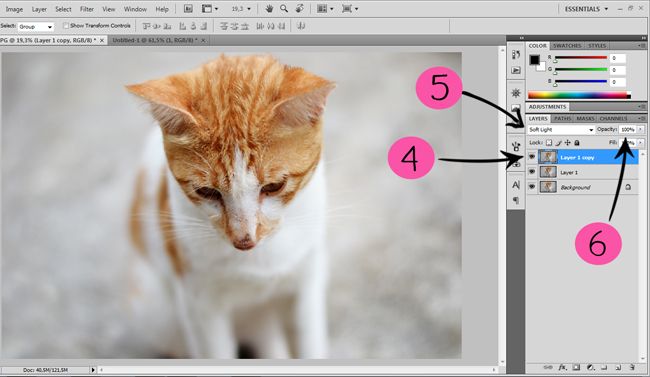Select the Hand tool in top bar
The height and width of the screenshot is (377, 650).
(269, 9)
